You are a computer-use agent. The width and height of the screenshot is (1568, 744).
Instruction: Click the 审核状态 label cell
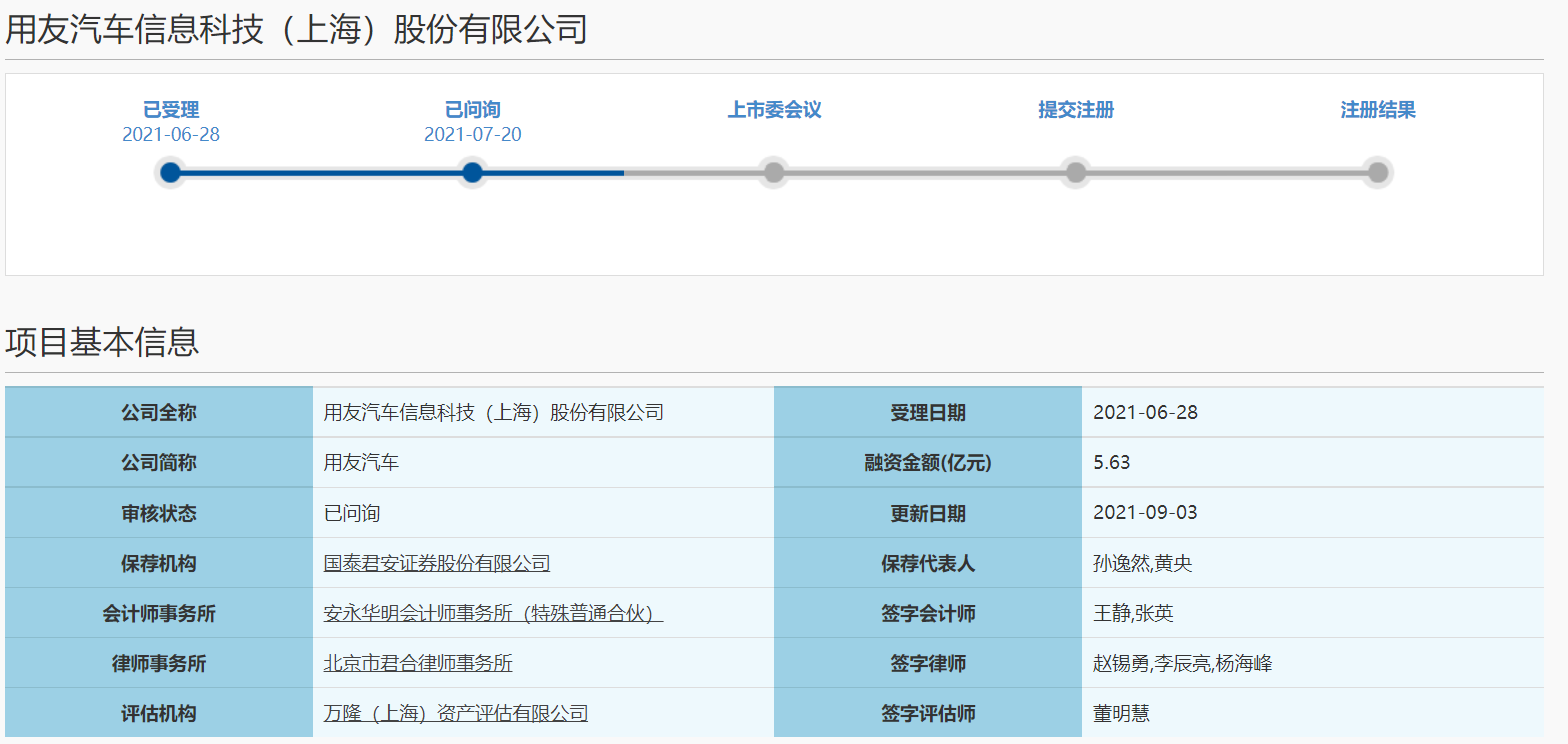click(159, 513)
